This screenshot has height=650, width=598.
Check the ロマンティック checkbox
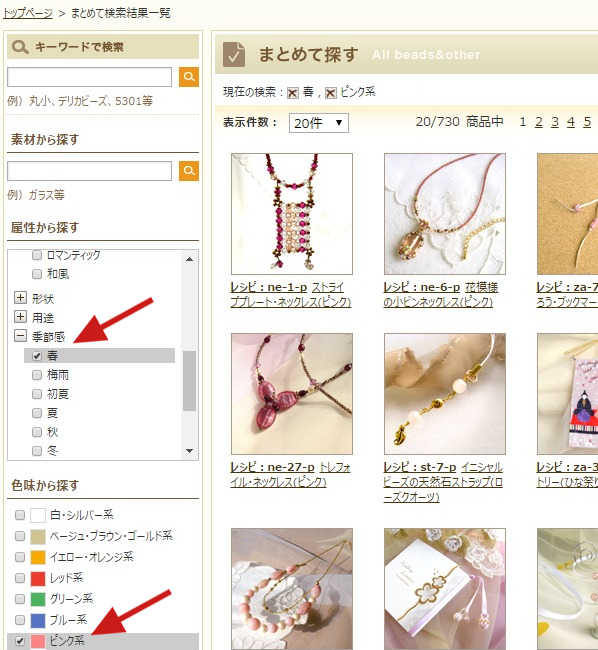[x=37, y=255]
